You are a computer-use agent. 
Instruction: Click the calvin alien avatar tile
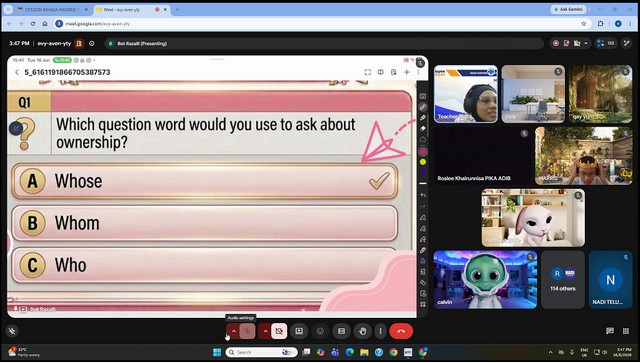(485, 280)
